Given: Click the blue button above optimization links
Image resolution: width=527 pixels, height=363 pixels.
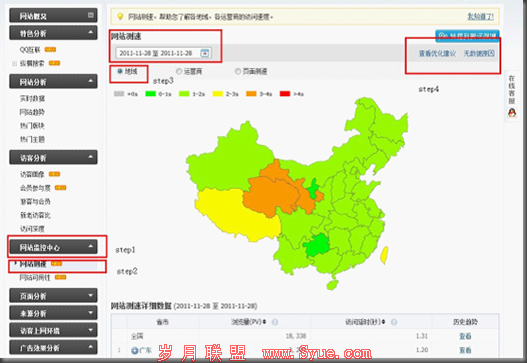Looking at the screenshot, I should pyautogui.click(x=468, y=35).
